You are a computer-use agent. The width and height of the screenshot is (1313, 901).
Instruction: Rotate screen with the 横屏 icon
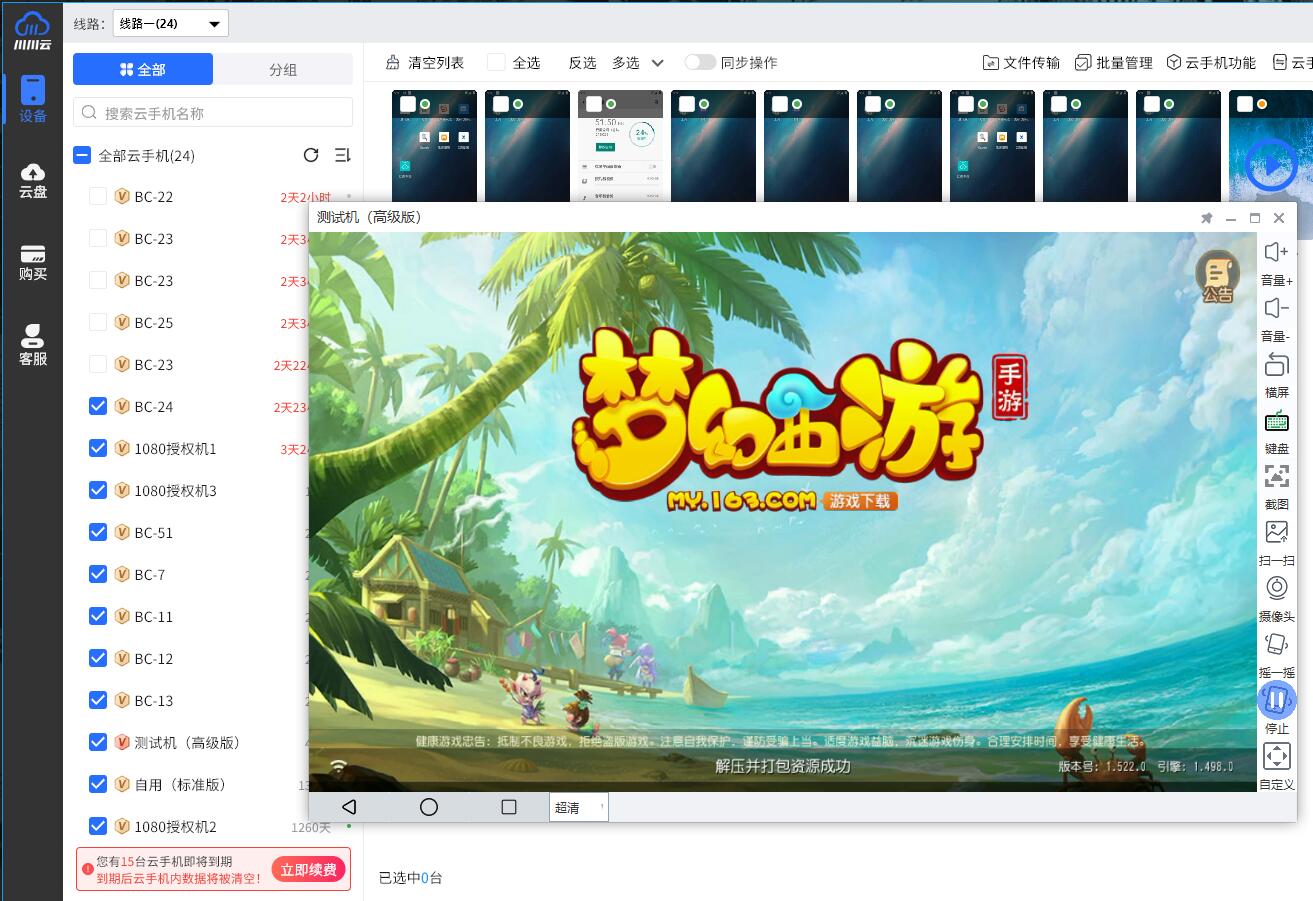coord(1276,365)
